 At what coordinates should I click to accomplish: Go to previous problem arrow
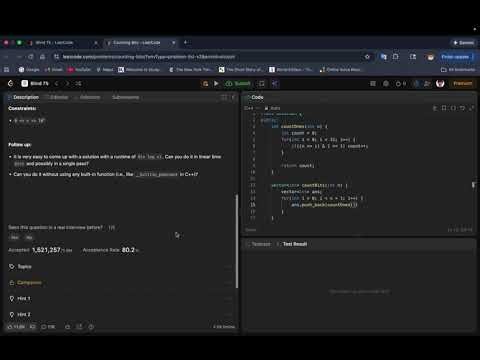pos(56,83)
